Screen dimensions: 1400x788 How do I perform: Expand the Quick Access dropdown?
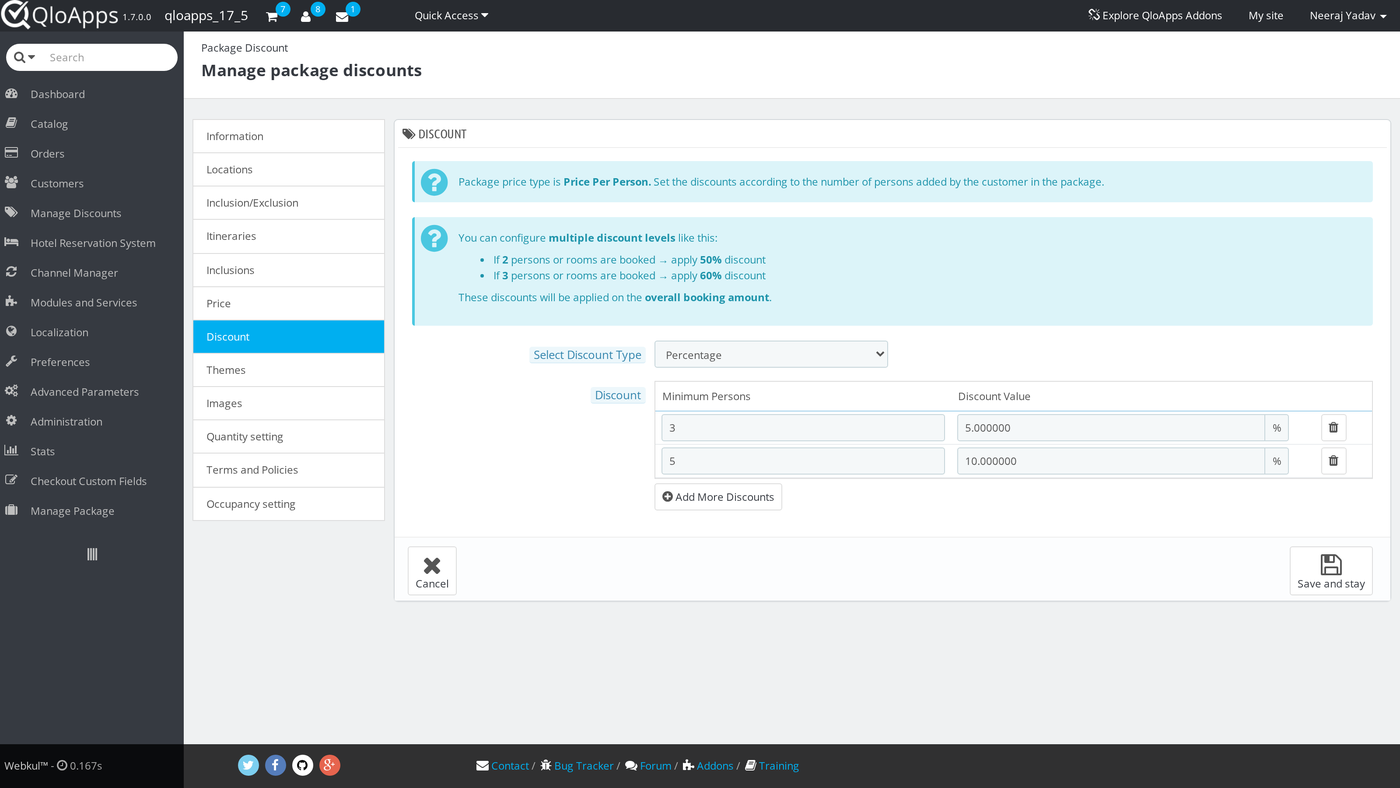(451, 16)
